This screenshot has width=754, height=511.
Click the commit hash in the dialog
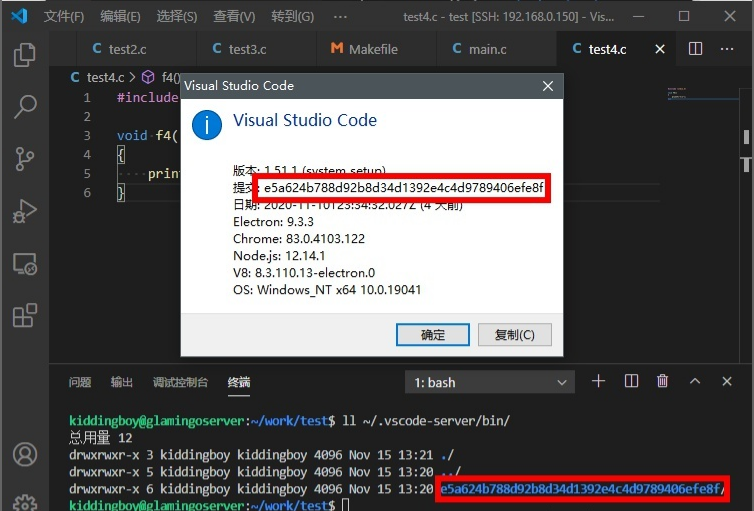(404, 187)
